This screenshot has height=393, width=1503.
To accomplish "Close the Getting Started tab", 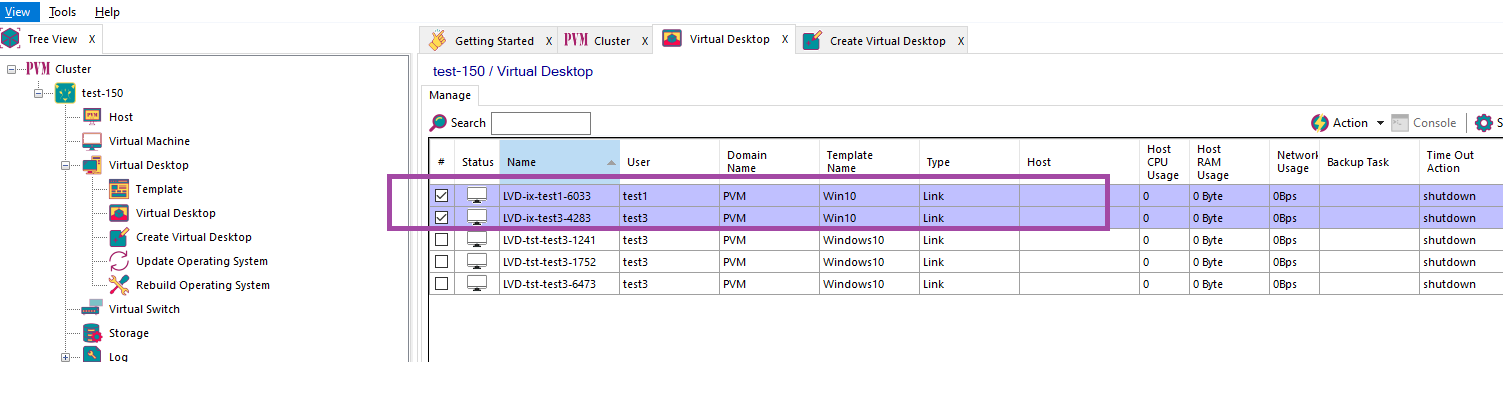I will tap(549, 41).
